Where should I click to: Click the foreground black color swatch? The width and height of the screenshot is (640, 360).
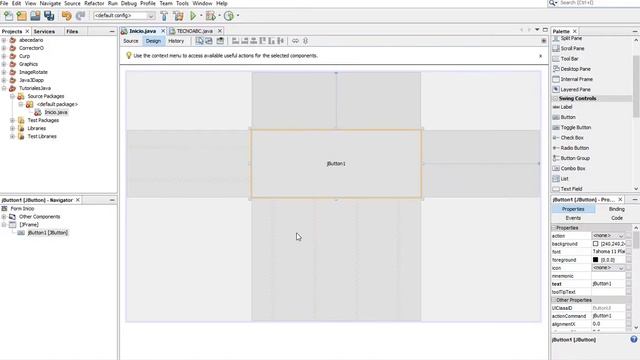tap(595, 260)
